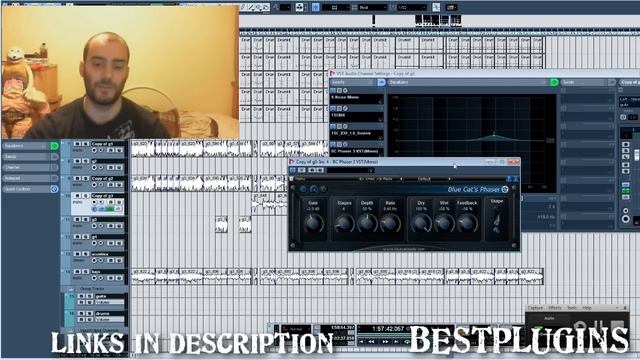Viewport: 640px width, 360px height.
Task: Click the transport time display 1:57:42.067
Action: pos(388,329)
